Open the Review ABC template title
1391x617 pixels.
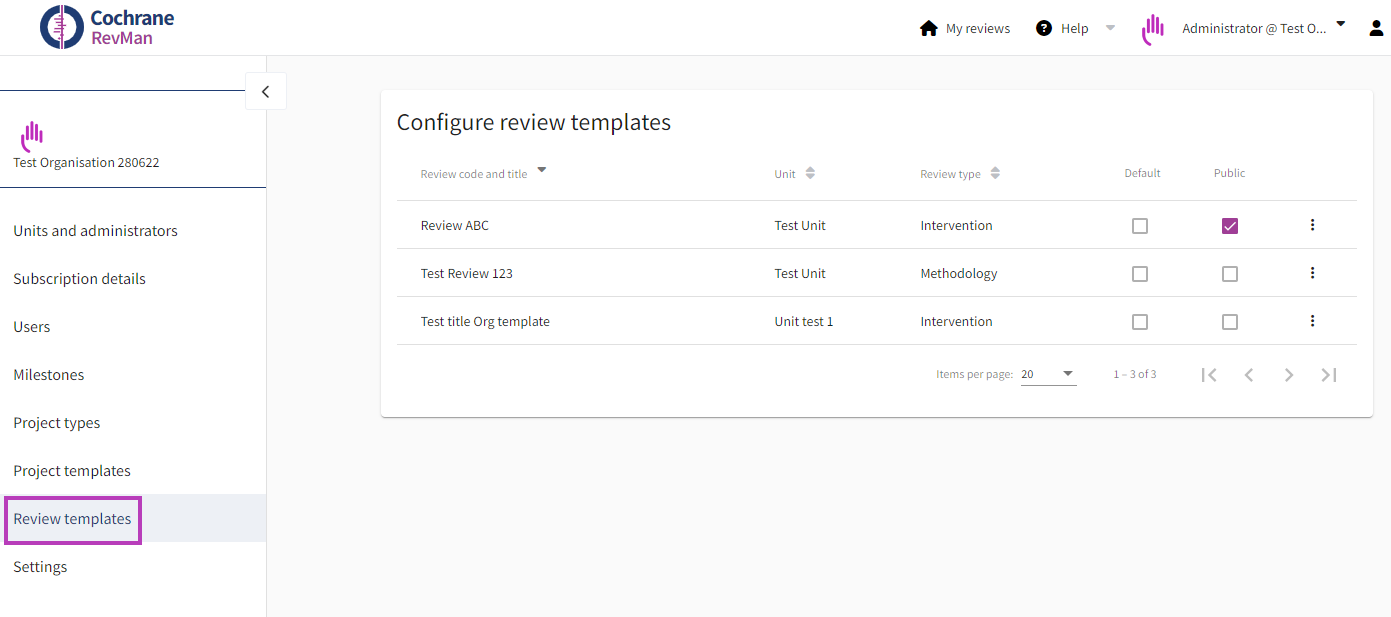pyautogui.click(x=455, y=226)
